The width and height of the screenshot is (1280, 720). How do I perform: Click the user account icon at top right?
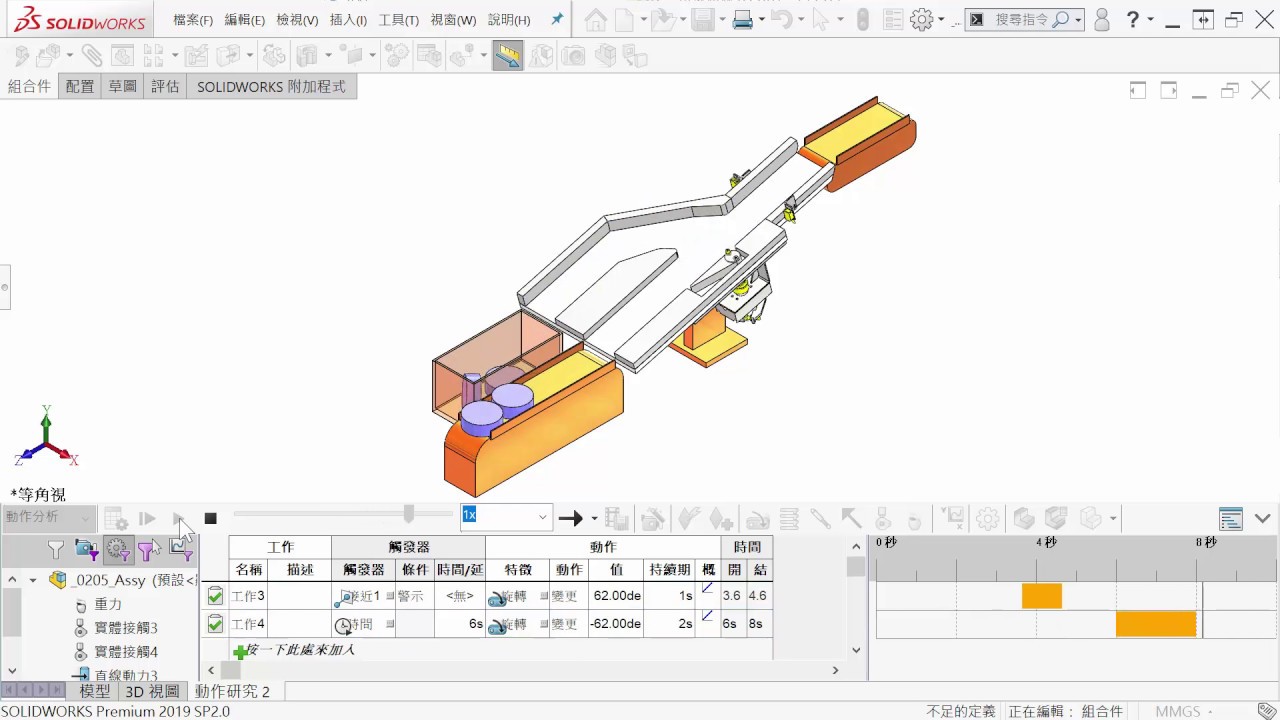(1102, 19)
